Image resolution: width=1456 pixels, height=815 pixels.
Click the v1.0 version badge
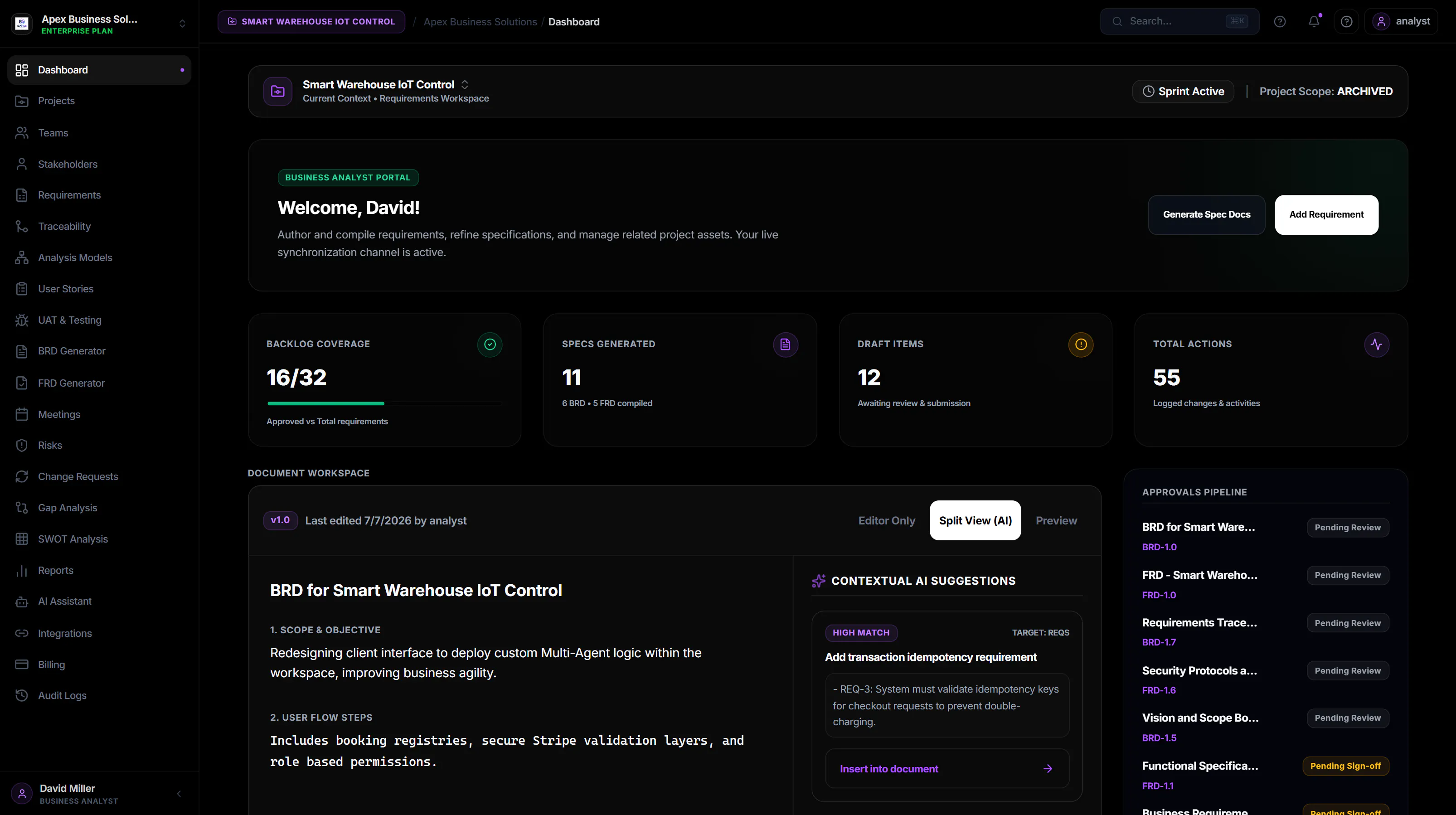(x=280, y=520)
